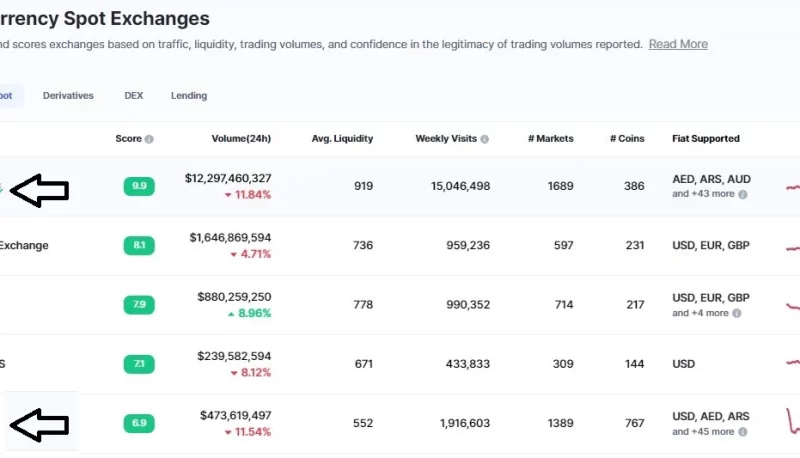
Task: Click the green 8.1 score badge
Action: click(139, 245)
